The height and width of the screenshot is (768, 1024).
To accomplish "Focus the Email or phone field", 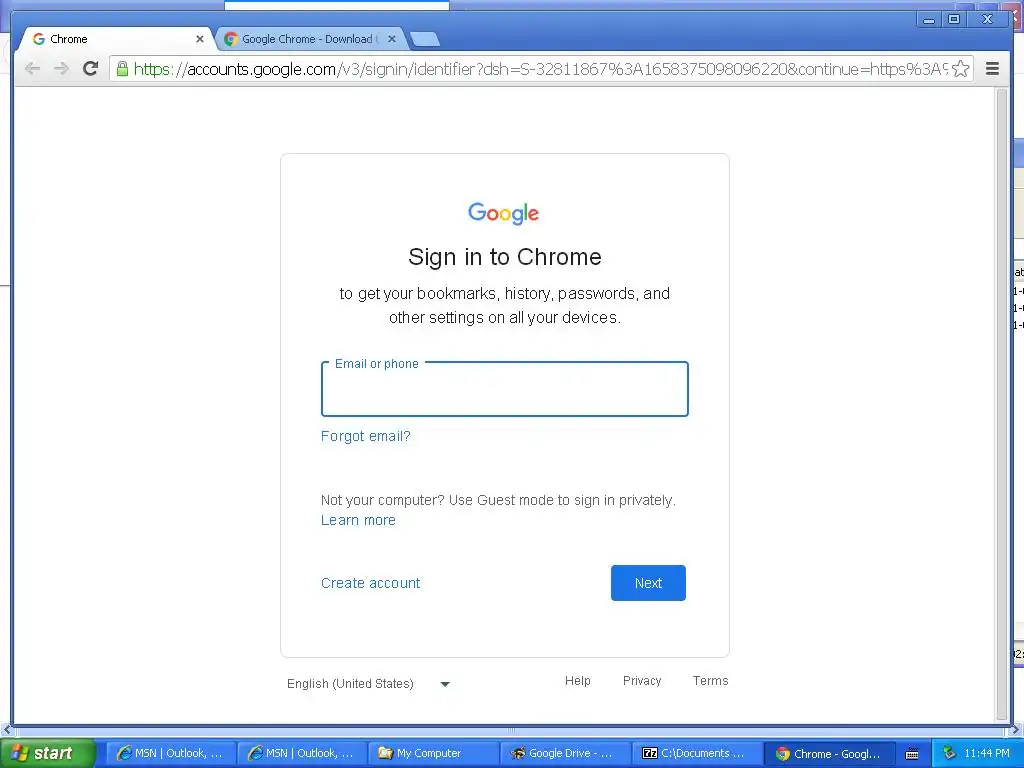I will (x=505, y=389).
